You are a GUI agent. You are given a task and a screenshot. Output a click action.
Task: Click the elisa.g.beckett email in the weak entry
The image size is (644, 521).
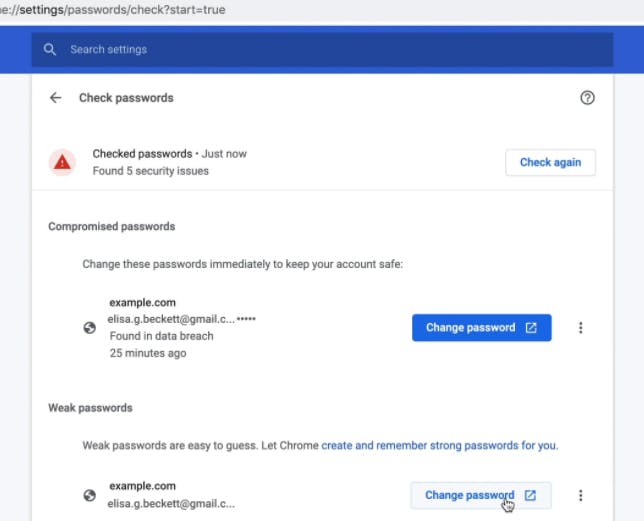(171, 503)
